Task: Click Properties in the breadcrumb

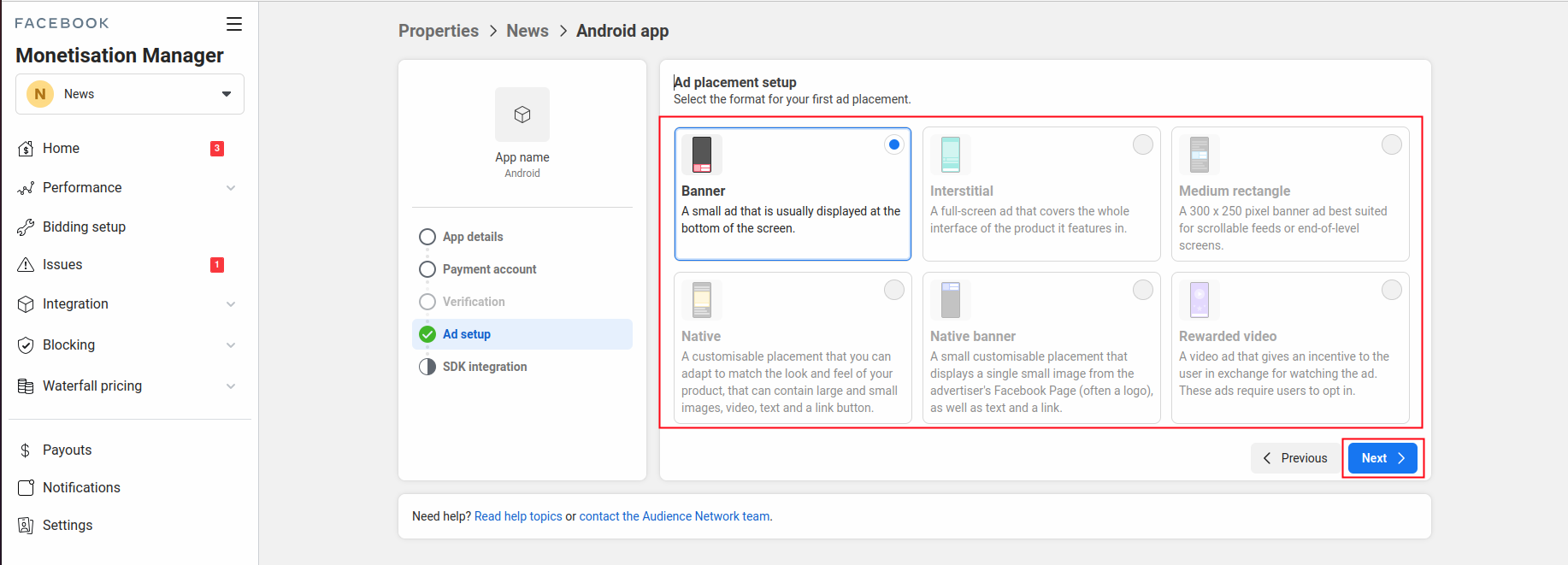Action: click(438, 31)
